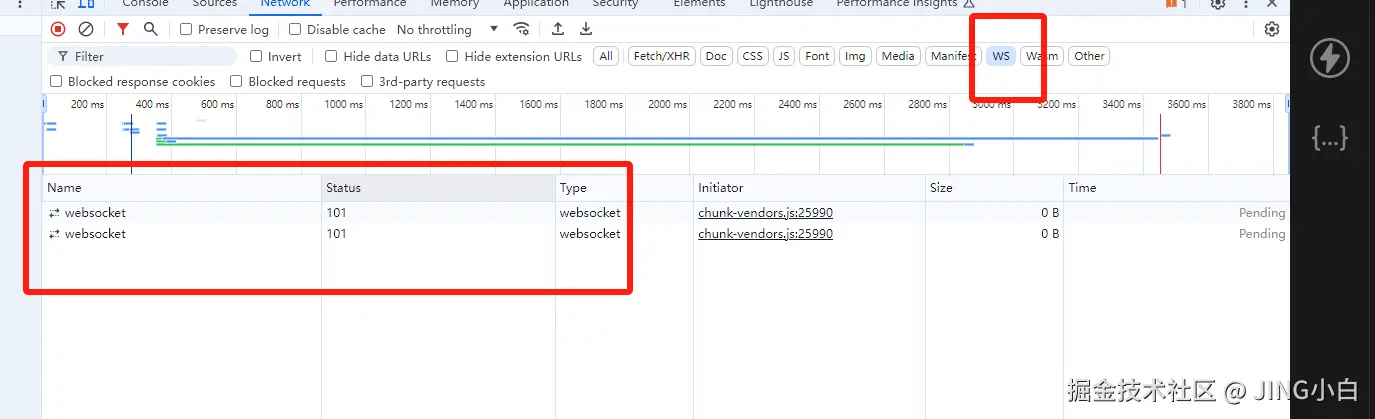Viewport: 1375px width, 419px height.
Task: Filter requests by Fetch/XHR
Action: 661,56
